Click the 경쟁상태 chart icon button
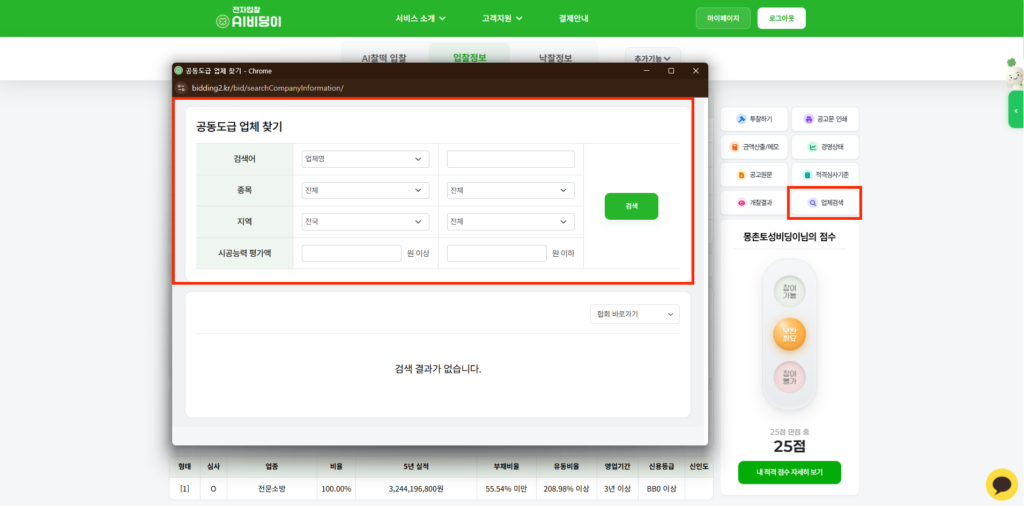 (824, 147)
